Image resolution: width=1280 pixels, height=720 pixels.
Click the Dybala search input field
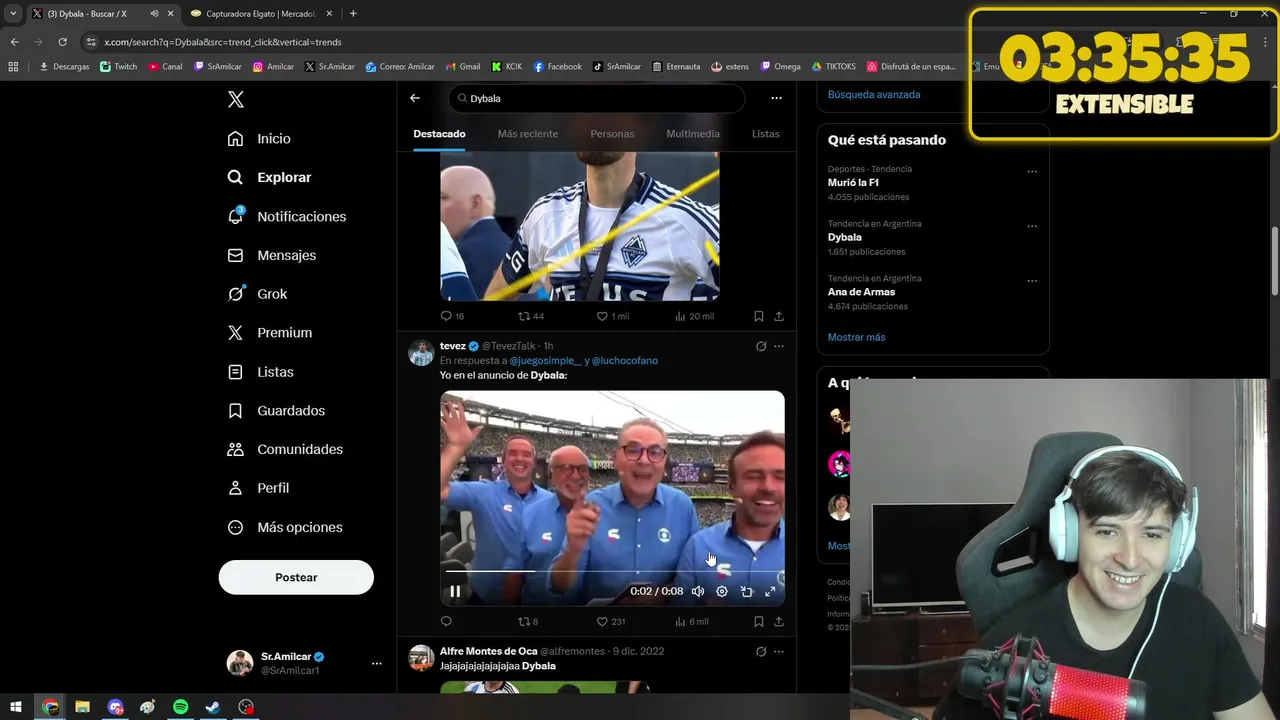[597, 98]
